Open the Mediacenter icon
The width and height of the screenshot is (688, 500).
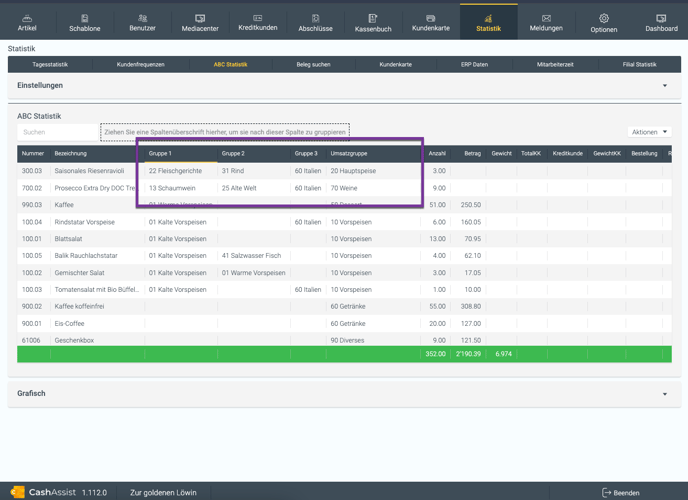200,18
